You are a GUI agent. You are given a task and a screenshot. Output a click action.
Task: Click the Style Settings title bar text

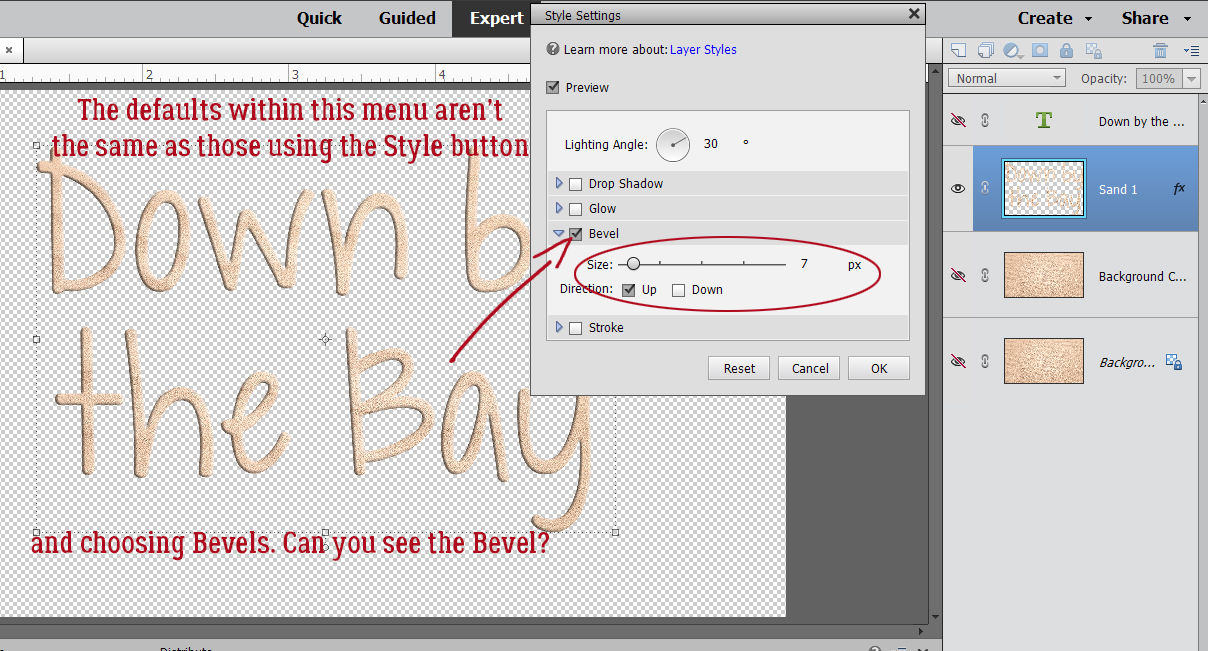coord(582,15)
